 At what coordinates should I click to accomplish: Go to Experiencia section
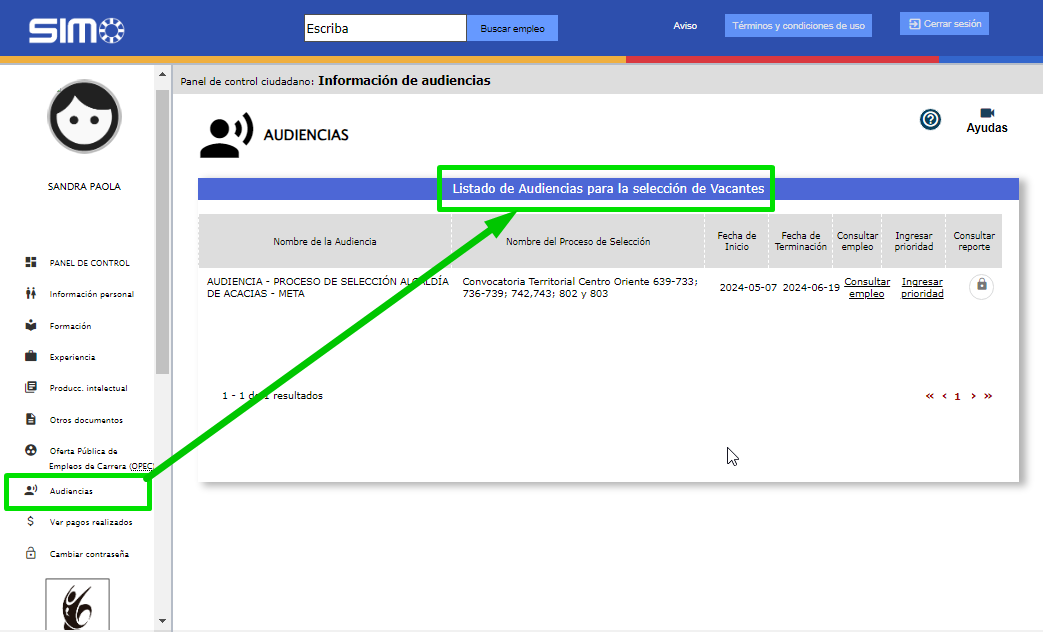point(72,357)
